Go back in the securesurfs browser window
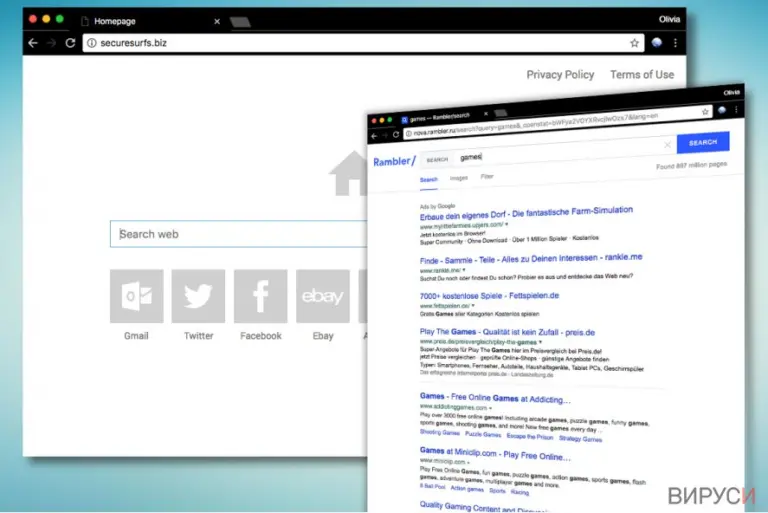 pyautogui.click(x=33, y=43)
